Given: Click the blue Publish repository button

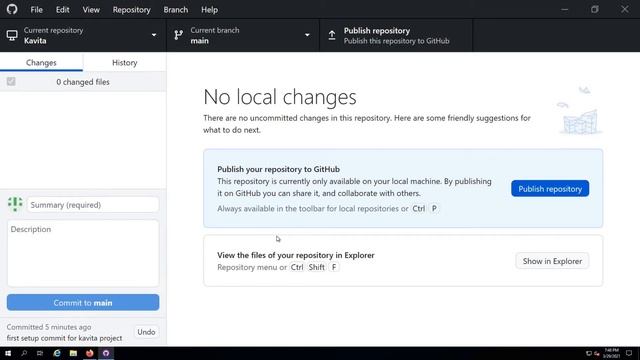Looking at the screenshot, I should tap(550, 189).
